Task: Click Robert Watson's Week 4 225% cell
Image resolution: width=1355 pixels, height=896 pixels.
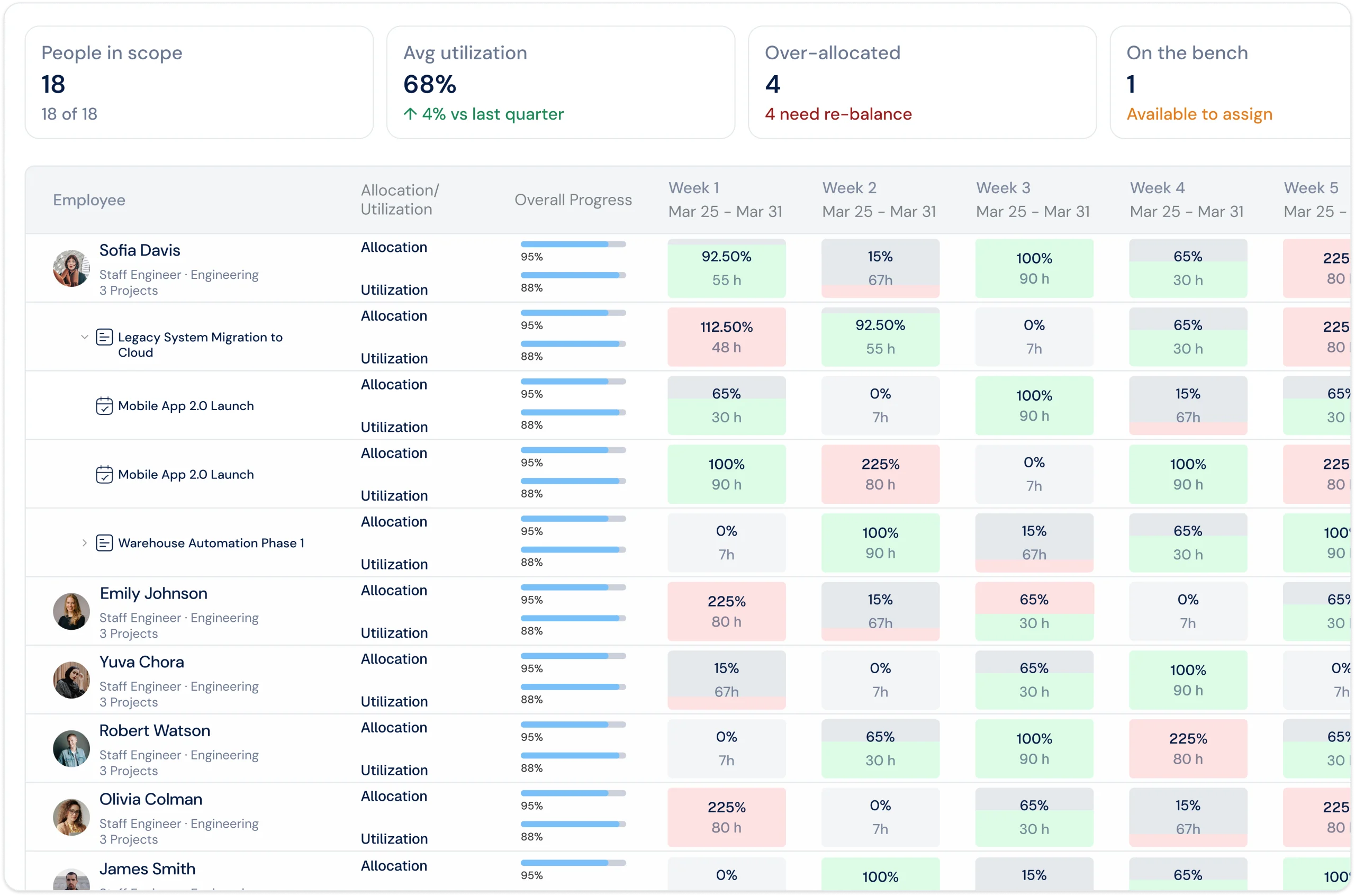Action: coord(1188,748)
